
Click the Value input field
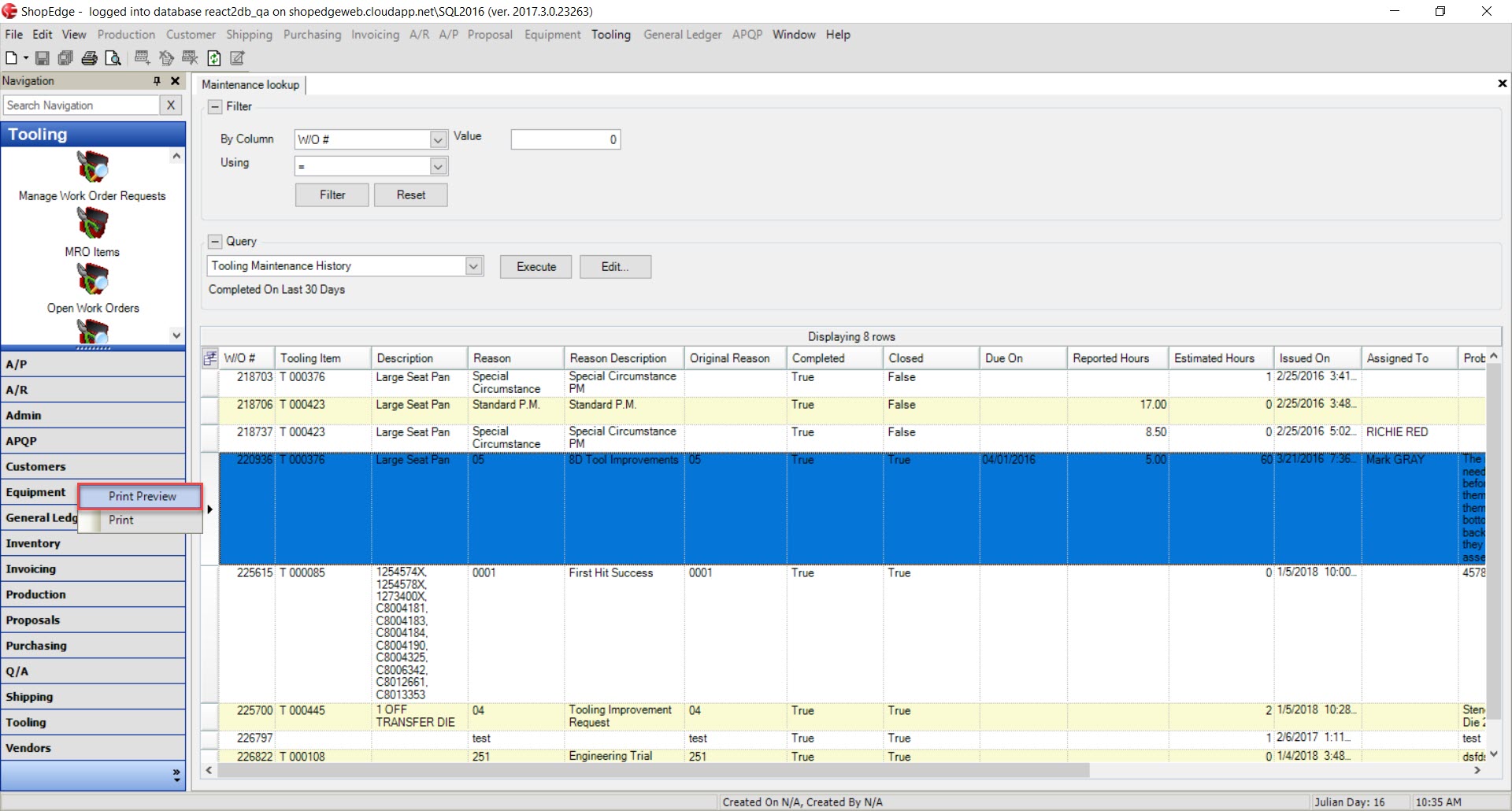[565, 139]
